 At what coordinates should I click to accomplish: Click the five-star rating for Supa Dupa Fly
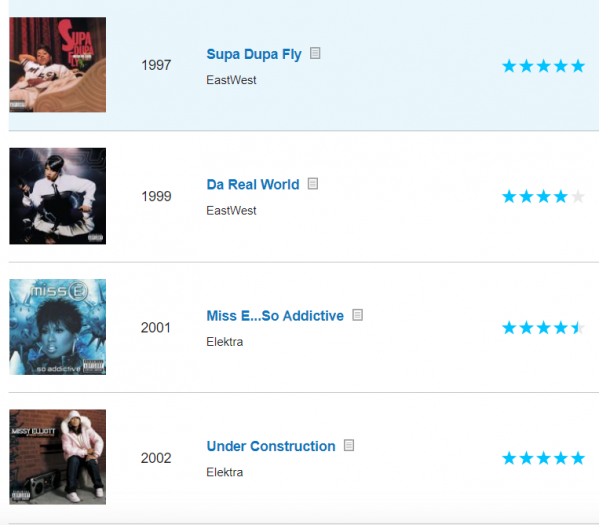click(544, 66)
